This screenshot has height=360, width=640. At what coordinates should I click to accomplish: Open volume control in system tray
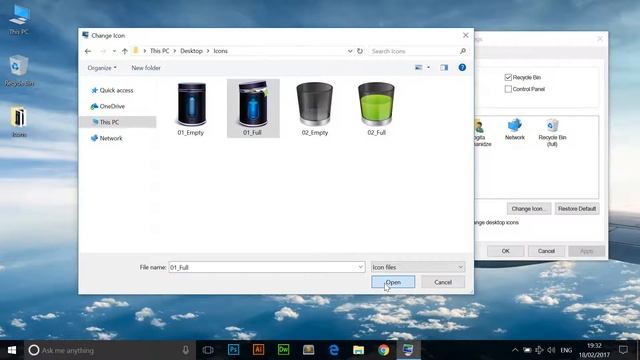551,350
